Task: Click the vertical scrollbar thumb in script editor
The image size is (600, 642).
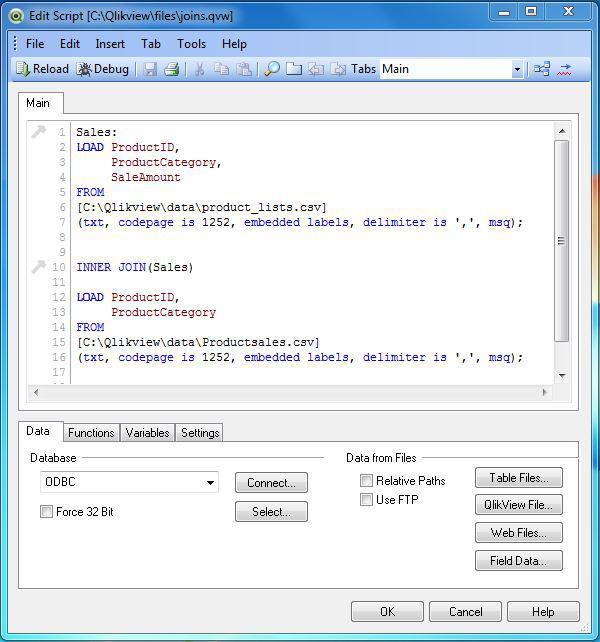Action: pos(562,241)
